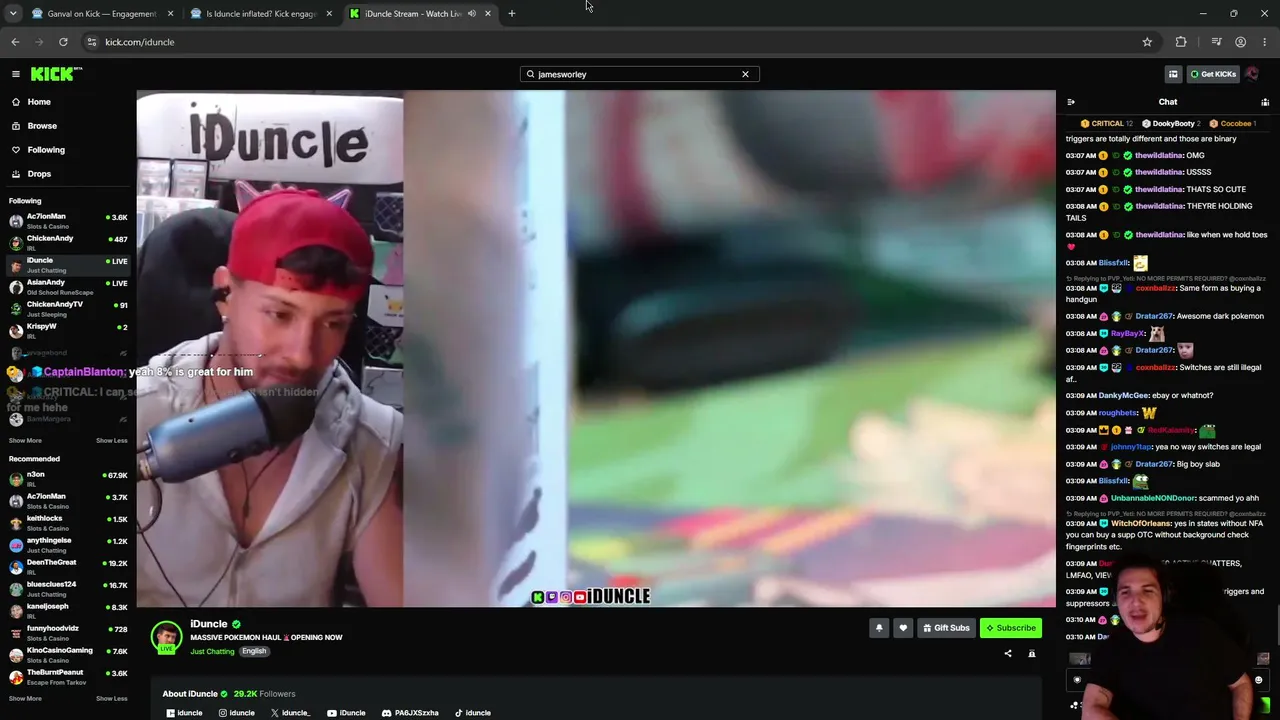Open Ac7ionMan channel in Following list
The image size is (1280, 720).
pos(68,220)
